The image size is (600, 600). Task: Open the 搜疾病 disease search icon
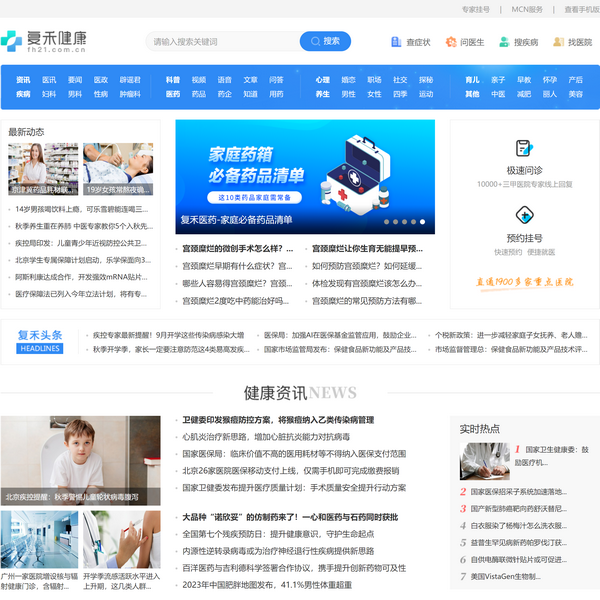point(505,42)
